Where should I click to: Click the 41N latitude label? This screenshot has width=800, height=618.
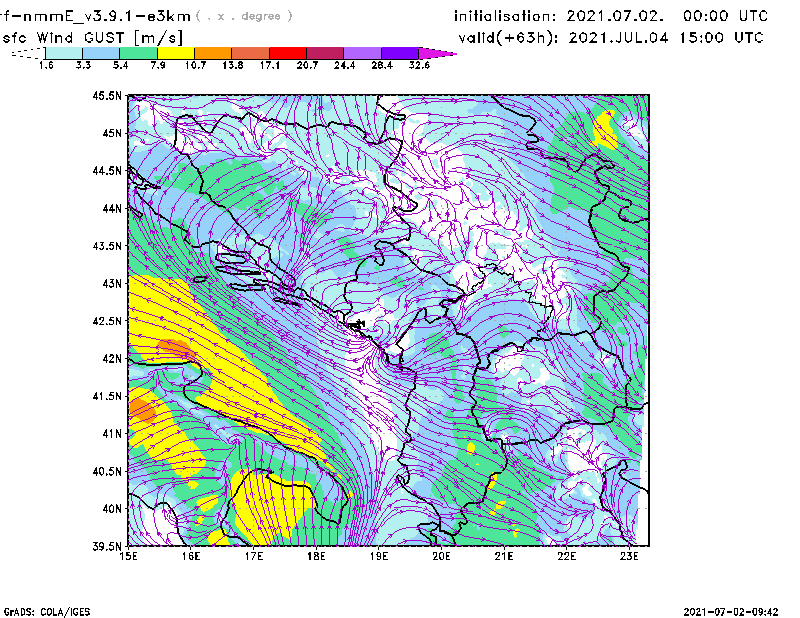pyautogui.click(x=112, y=434)
